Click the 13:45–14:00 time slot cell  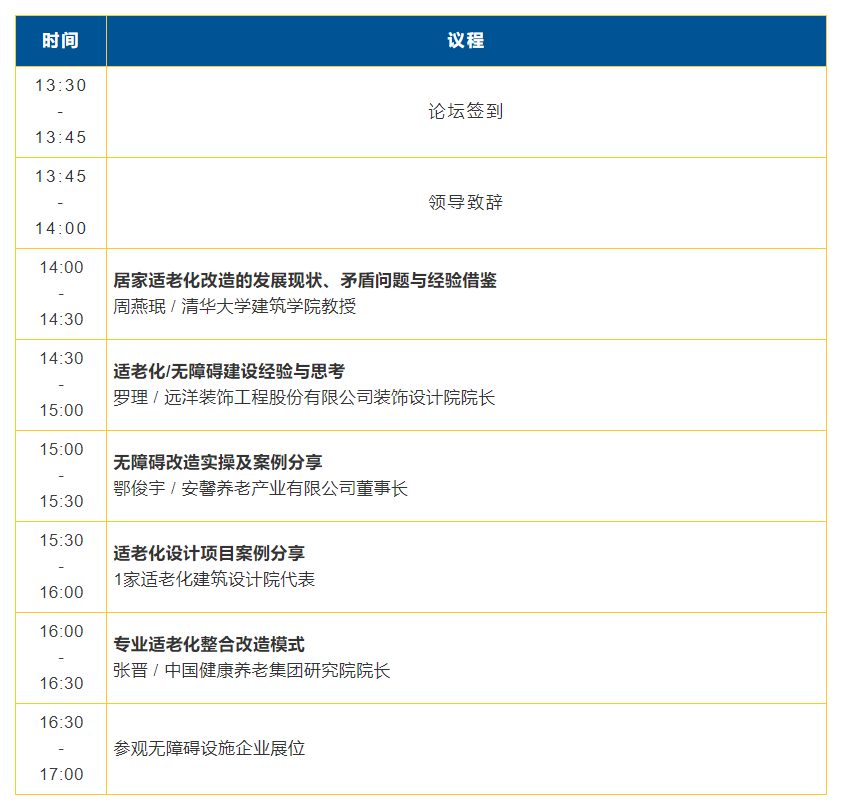pos(60,203)
